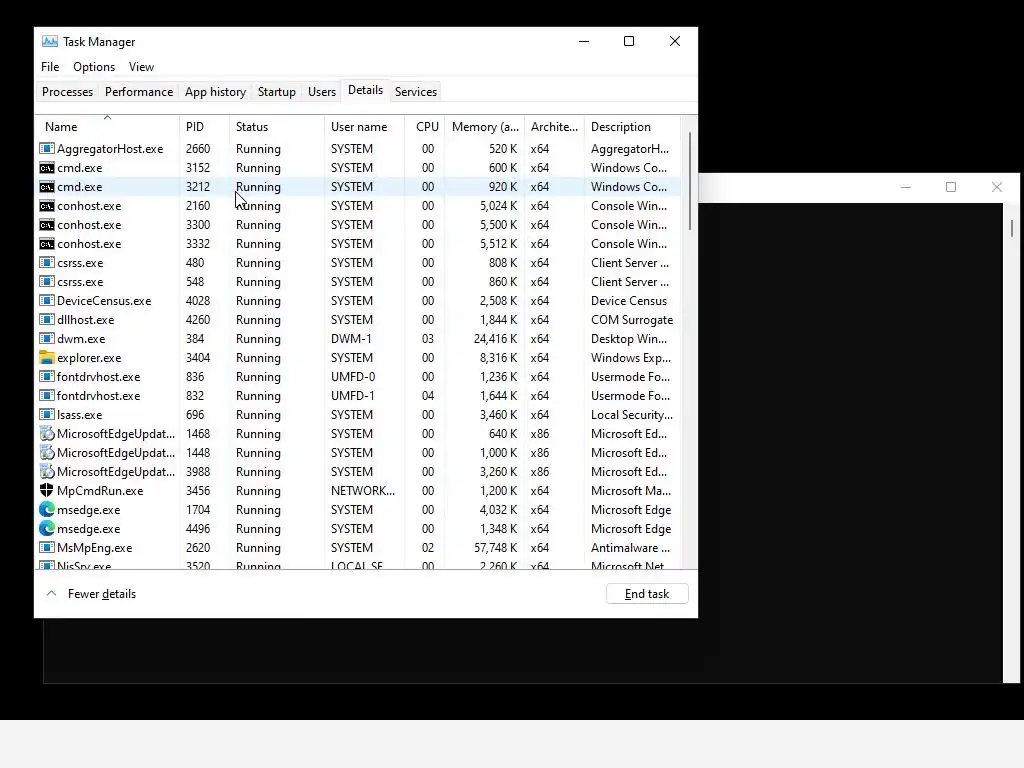Screen dimensions: 1024x768
Task: Click the COM Surrogate description
Action: point(632,320)
